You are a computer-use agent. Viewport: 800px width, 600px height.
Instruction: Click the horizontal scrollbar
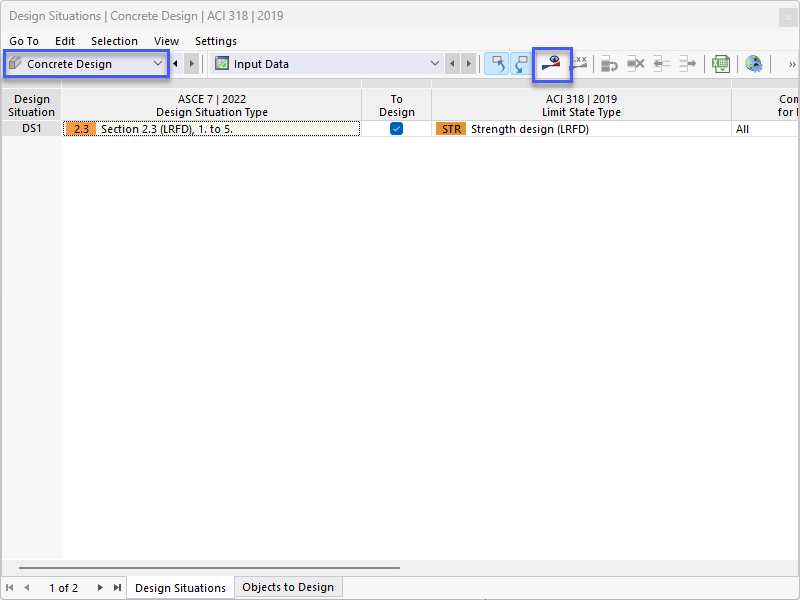pyautogui.click(x=209, y=567)
